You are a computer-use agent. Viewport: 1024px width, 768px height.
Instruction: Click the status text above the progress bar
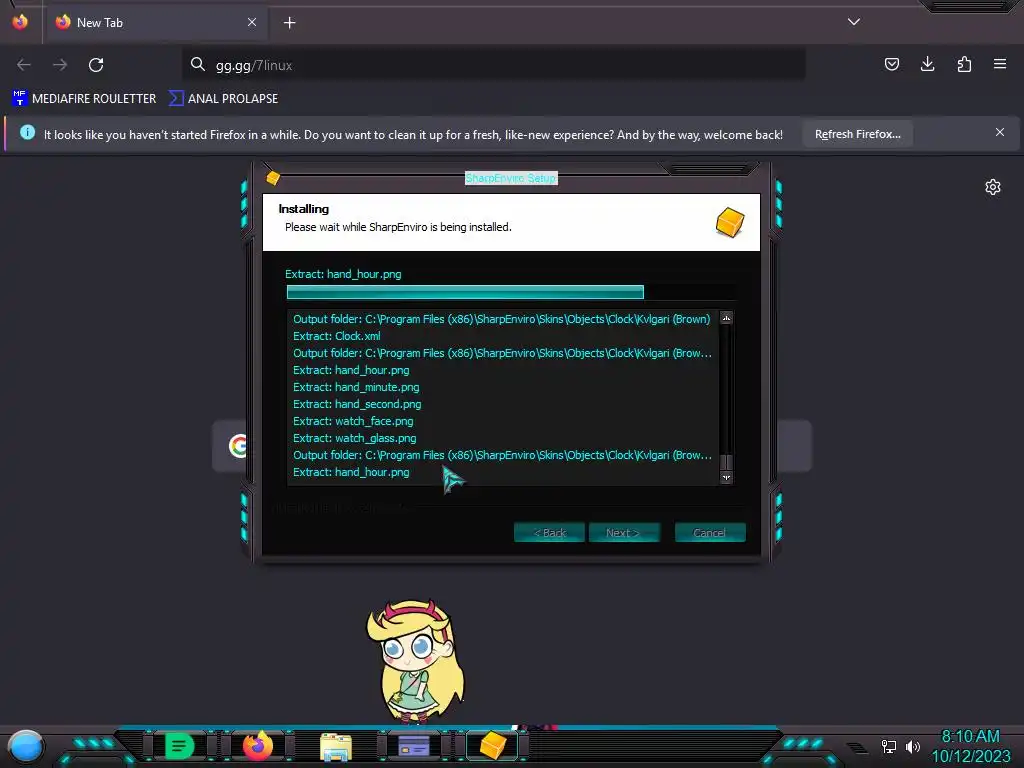pyautogui.click(x=343, y=274)
